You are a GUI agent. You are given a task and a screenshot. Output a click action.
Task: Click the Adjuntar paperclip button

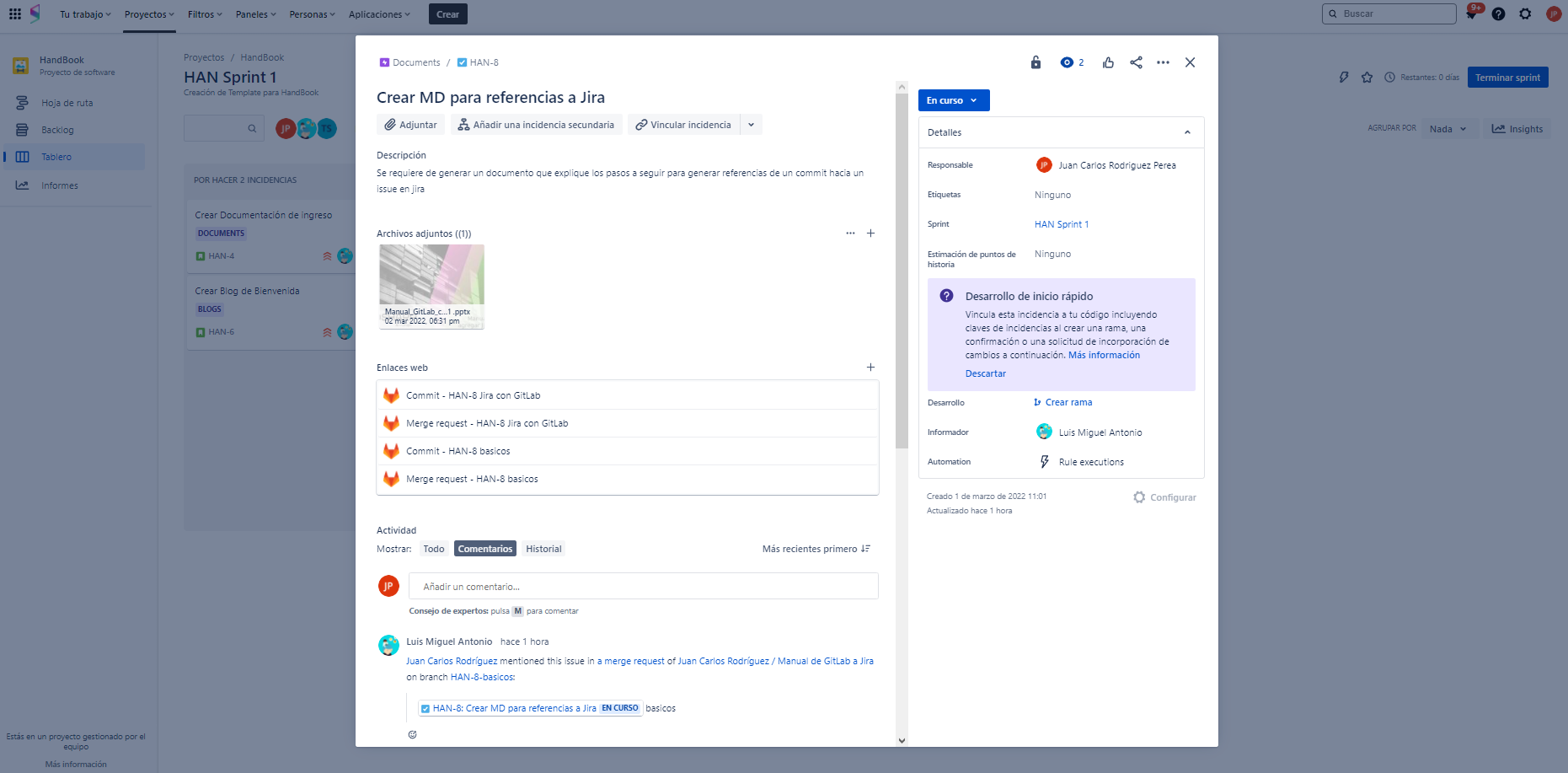click(x=410, y=125)
